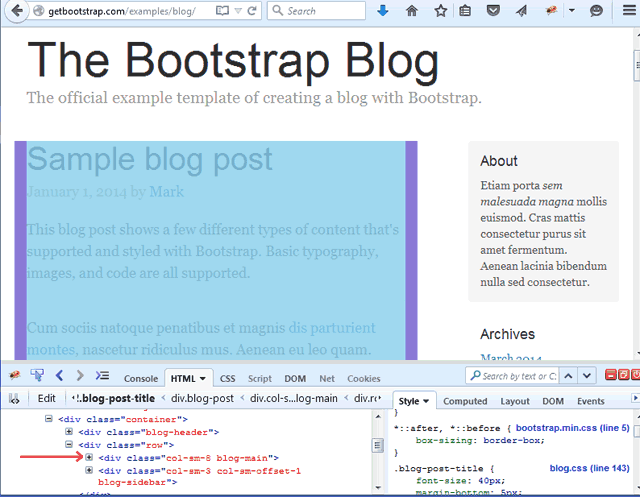Open Downloads with the blue arrow

[x=382, y=11]
